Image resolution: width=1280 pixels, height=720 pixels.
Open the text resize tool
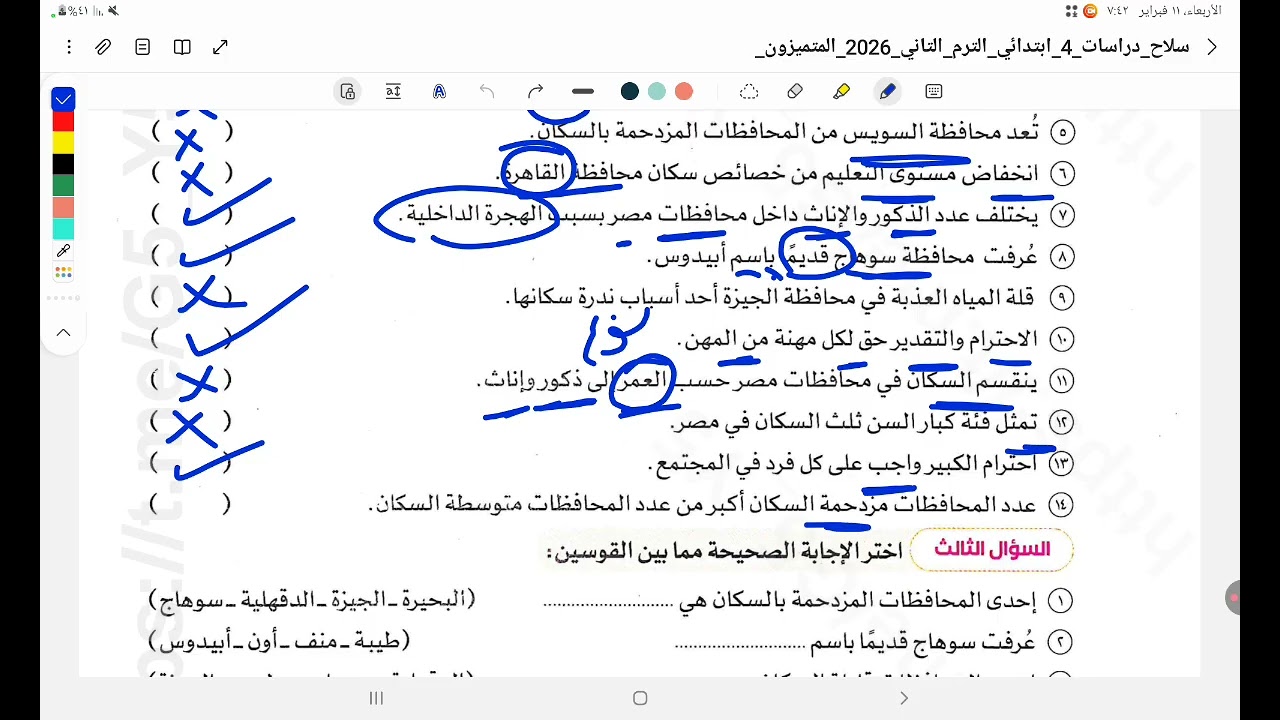(393, 92)
